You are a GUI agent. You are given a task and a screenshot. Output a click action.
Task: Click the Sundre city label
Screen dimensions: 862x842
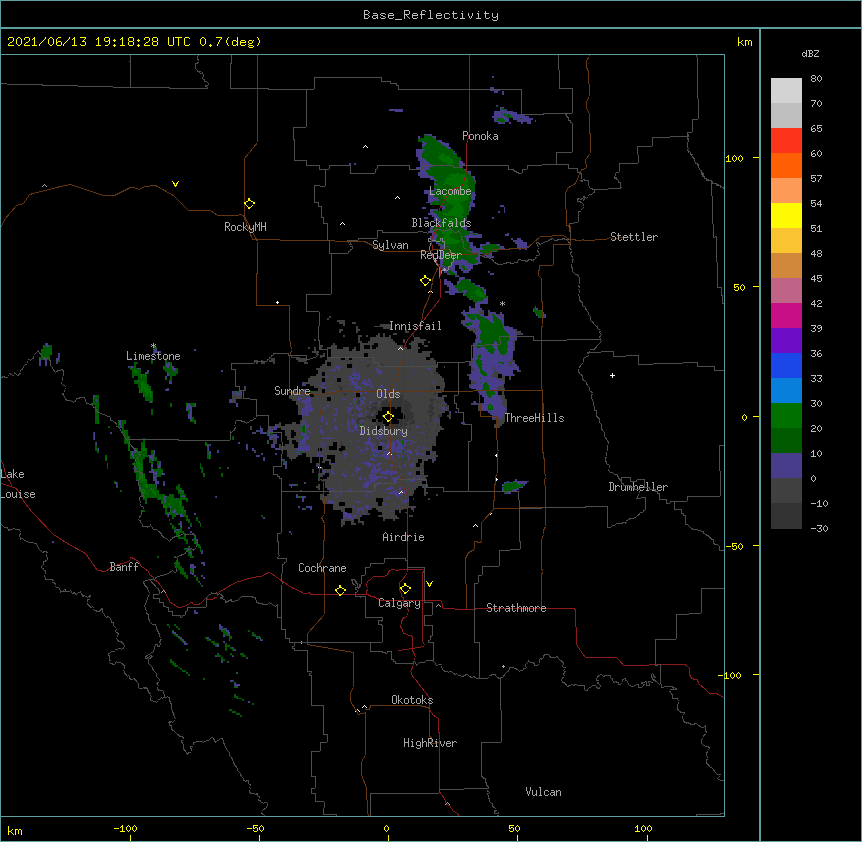click(x=292, y=391)
